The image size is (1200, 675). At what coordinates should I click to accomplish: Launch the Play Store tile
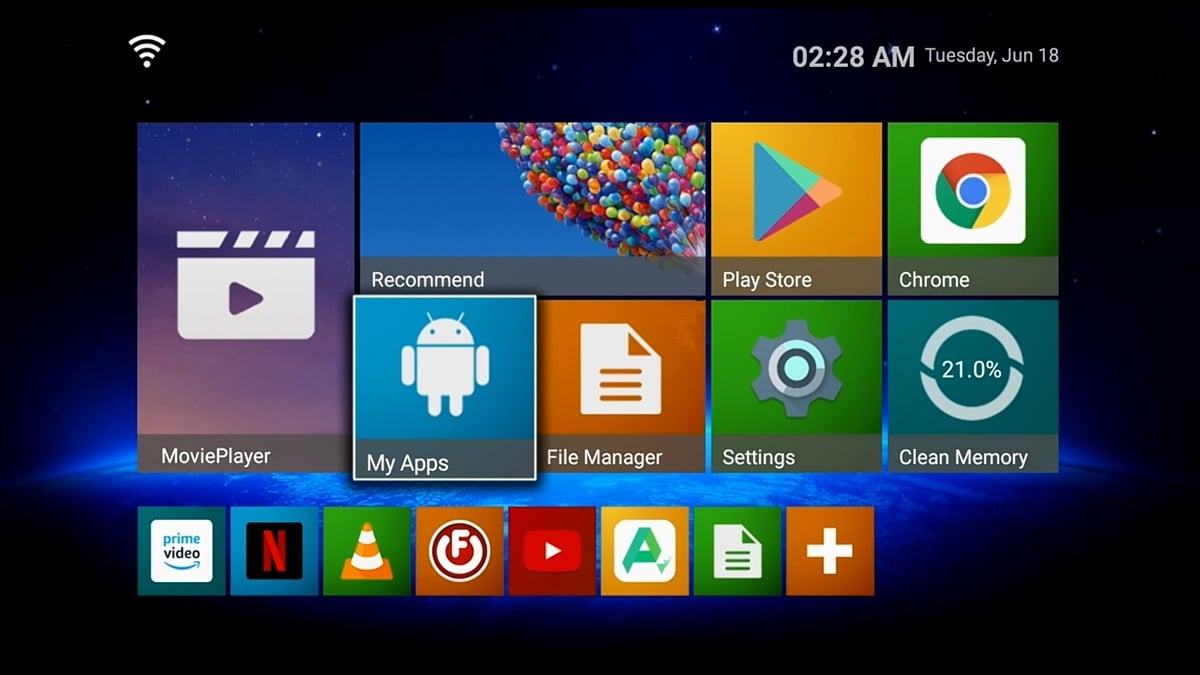point(796,209)
